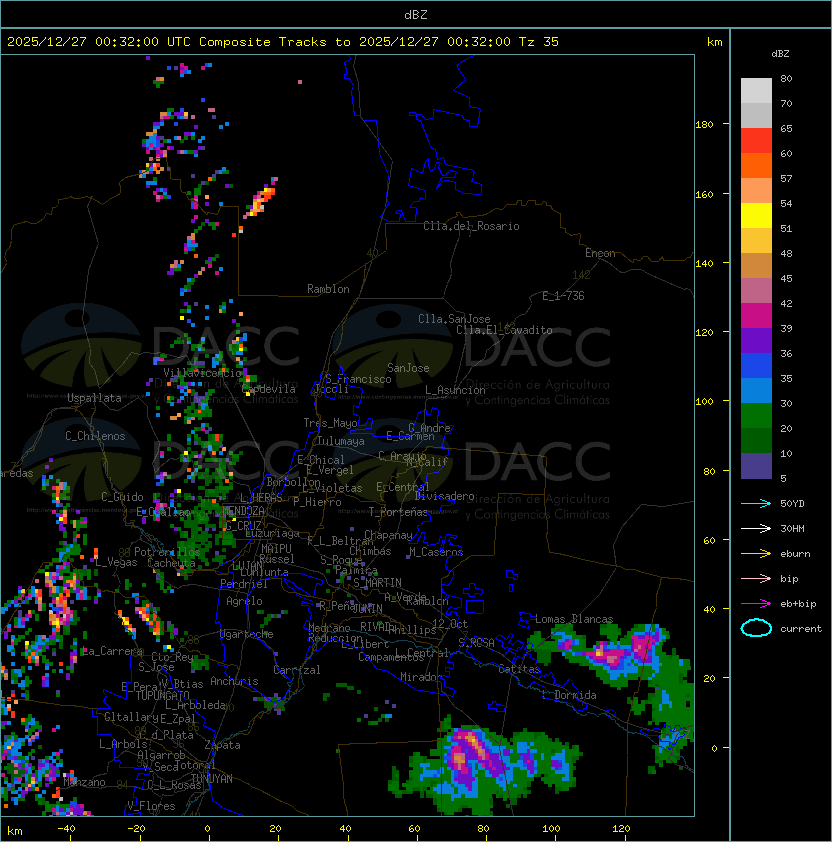Click the L_Asuncion place label

point(455,390)
